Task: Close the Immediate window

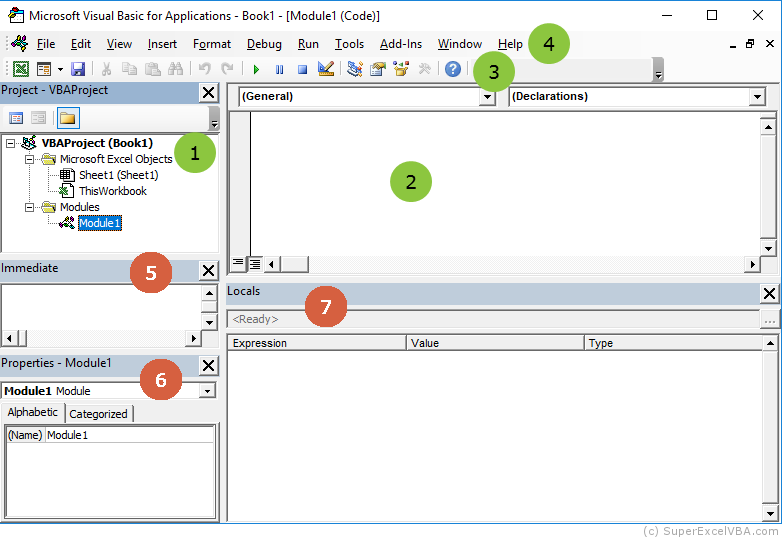Action: 208,271
